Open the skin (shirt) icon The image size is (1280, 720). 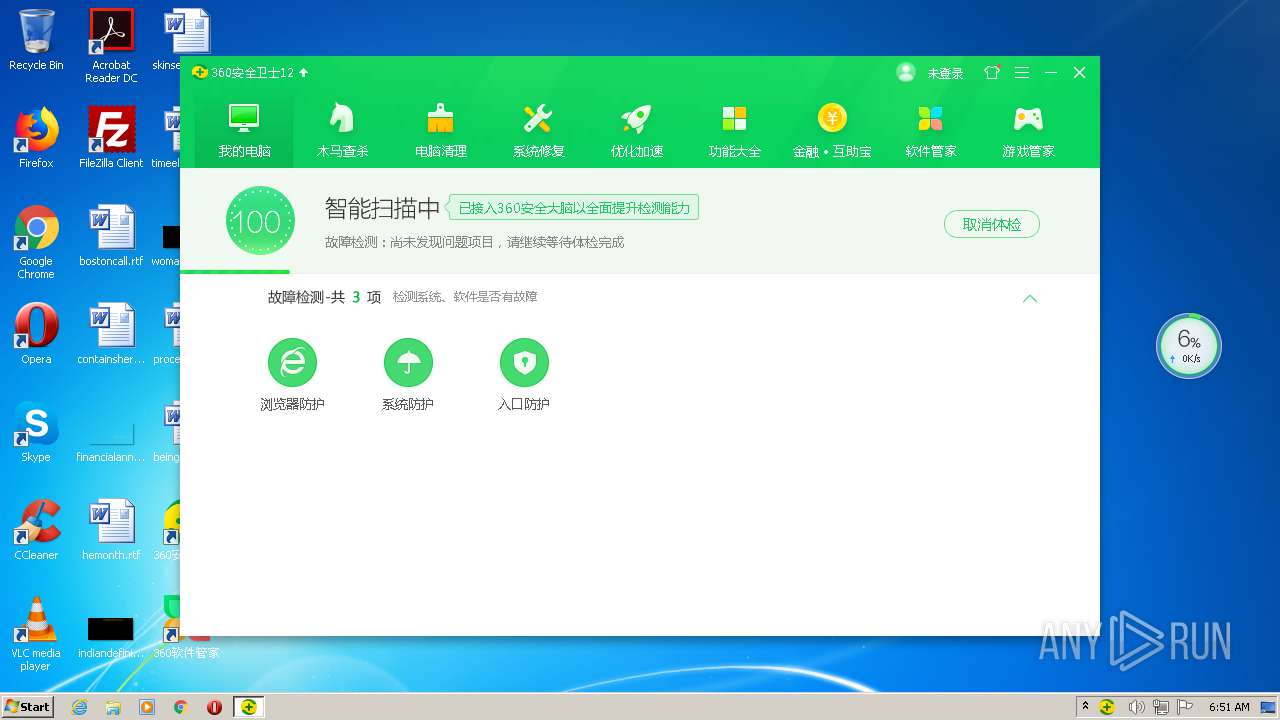pos(992,72)
